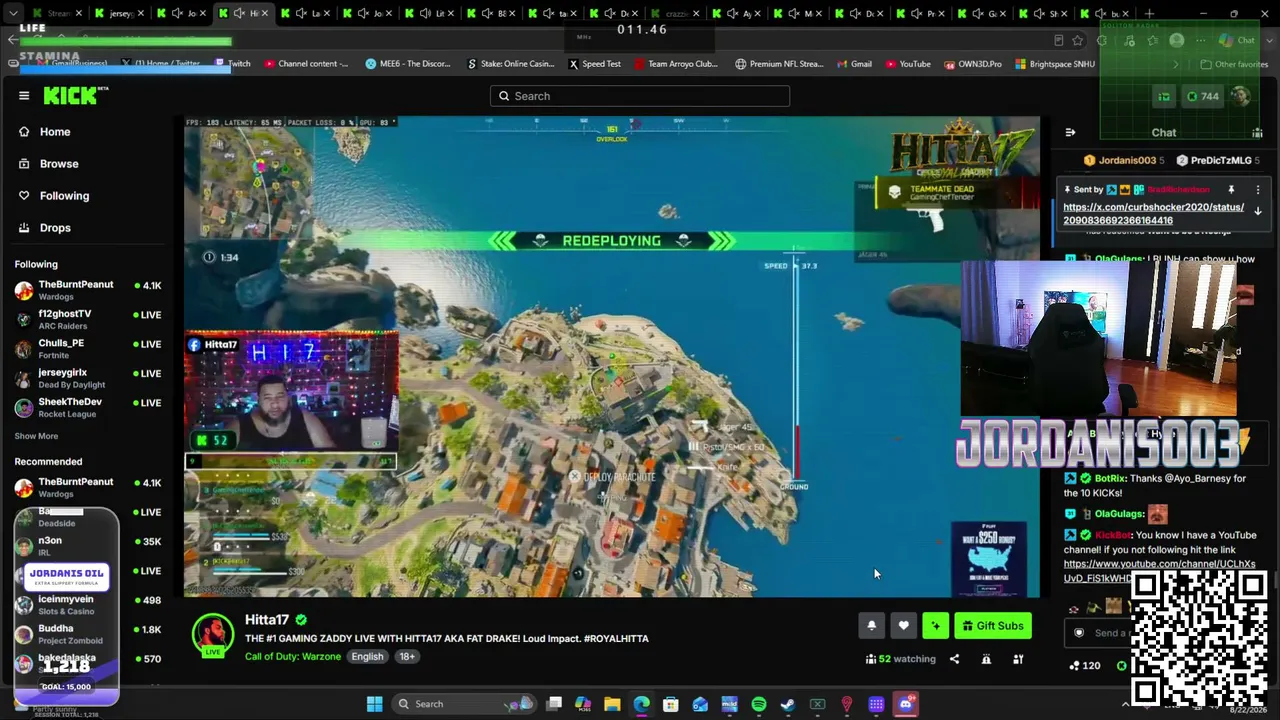
Task: Open the Speed Test bookmark
Action: [595, 64]
